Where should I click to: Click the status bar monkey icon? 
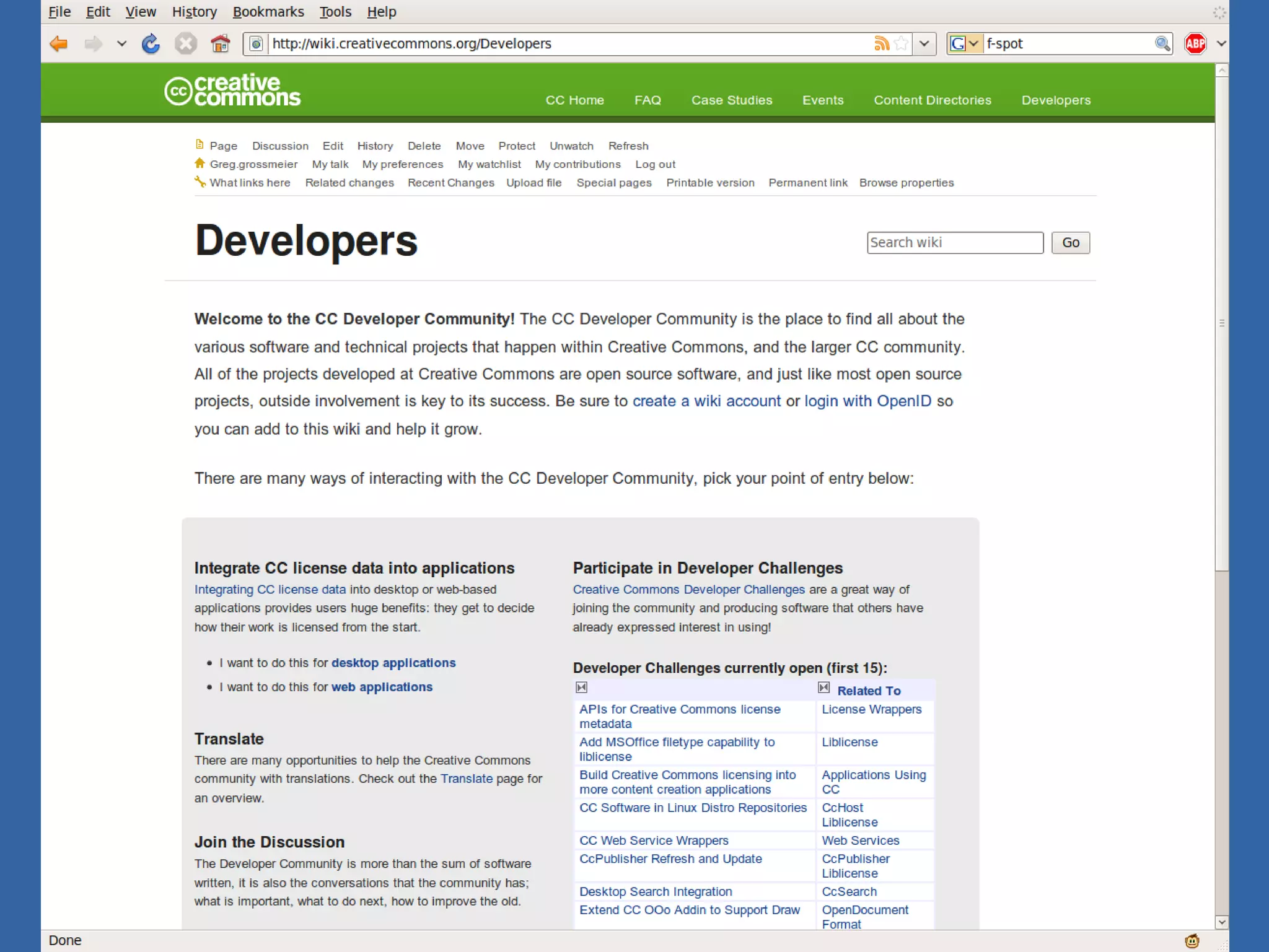(1192, 941)
